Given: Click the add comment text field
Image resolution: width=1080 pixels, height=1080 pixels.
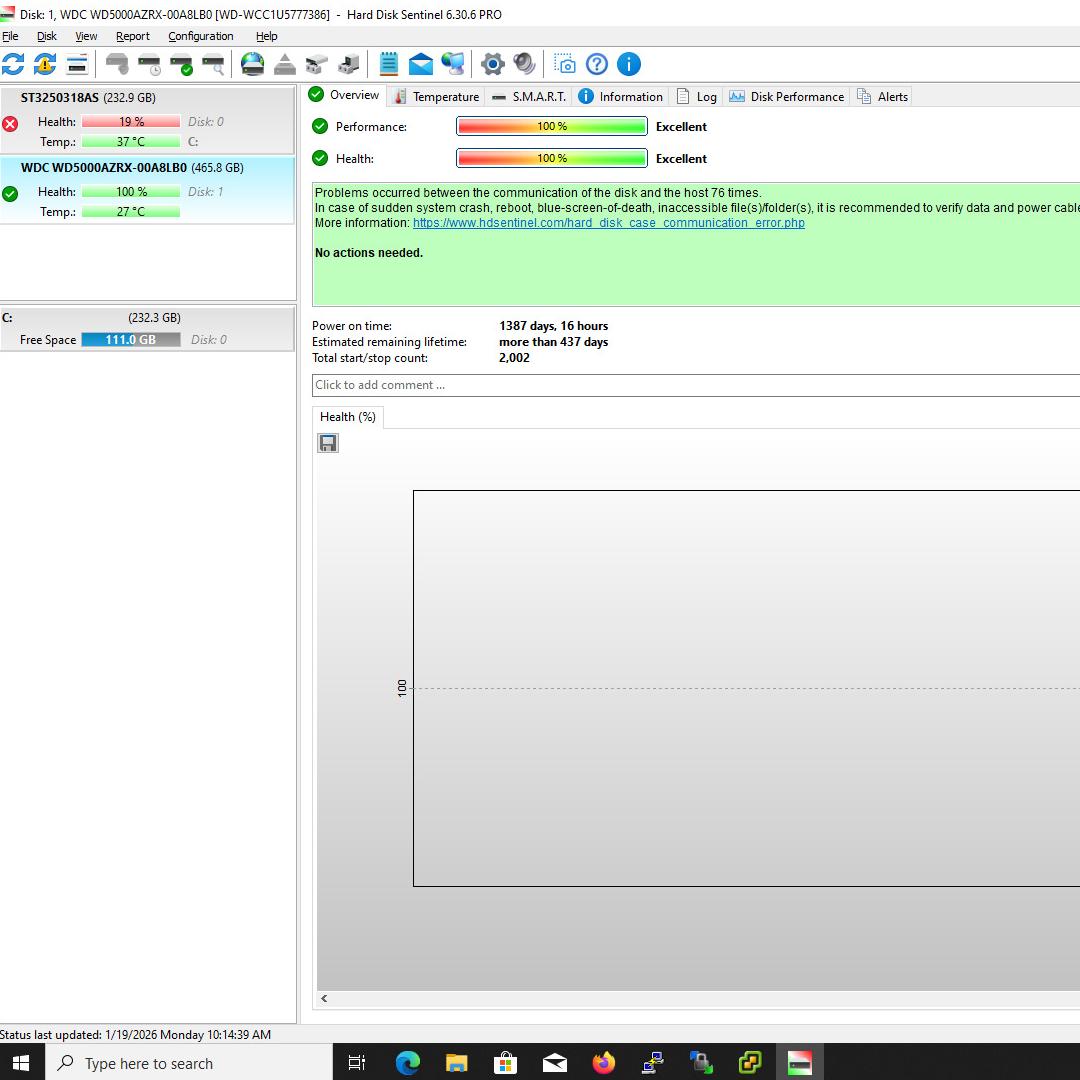Looking at the screenshot, I should [690, 385].
